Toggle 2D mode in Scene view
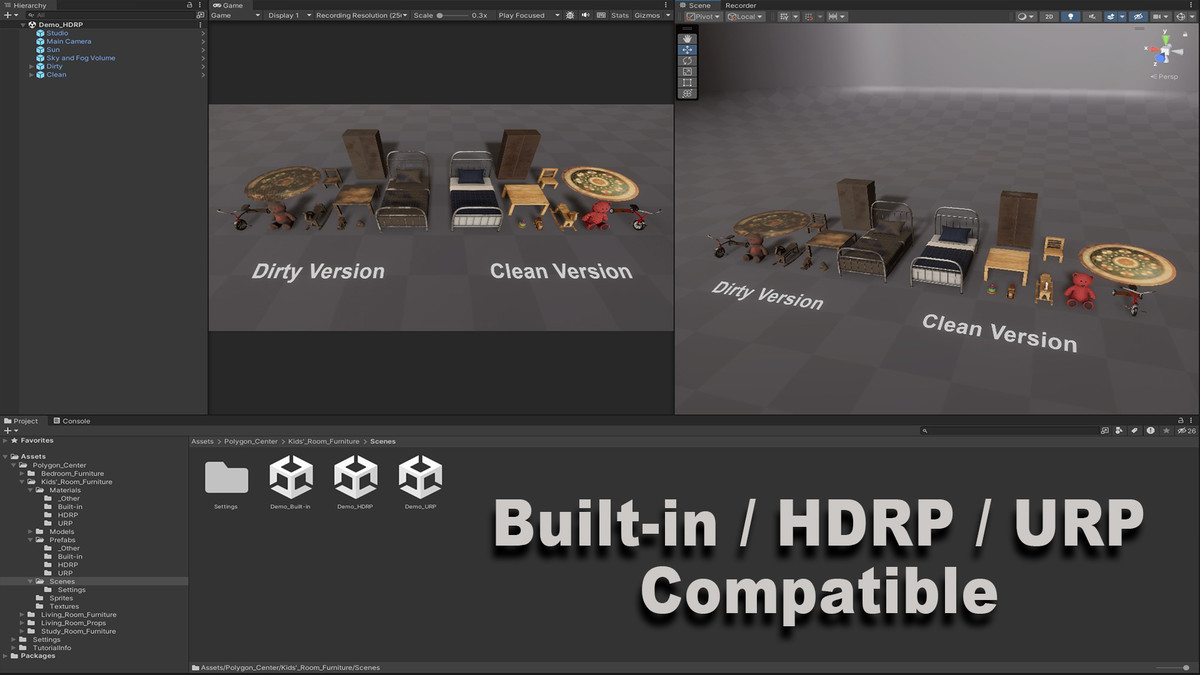This screenshot has height=675, width=1200. tap(1049, 16)
